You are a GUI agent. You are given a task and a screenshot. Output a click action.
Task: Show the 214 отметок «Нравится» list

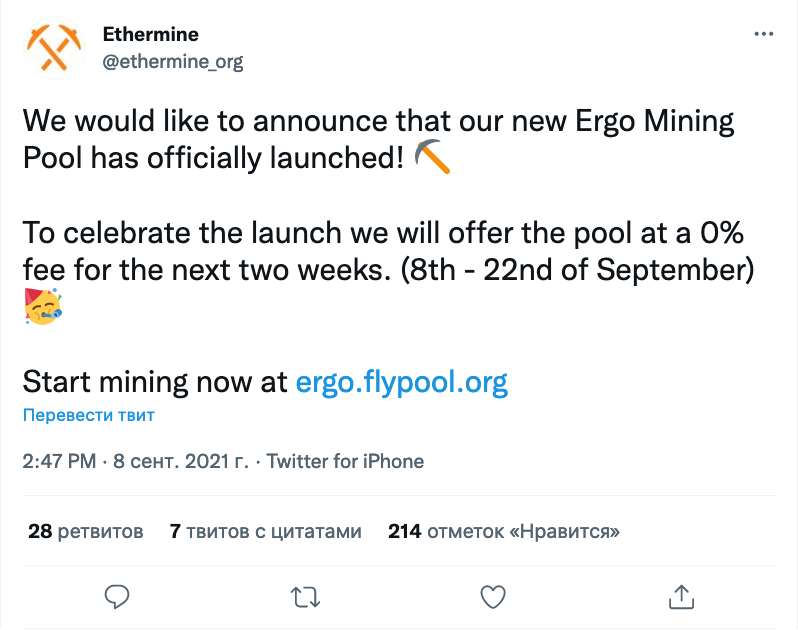[x=504, y=531]
